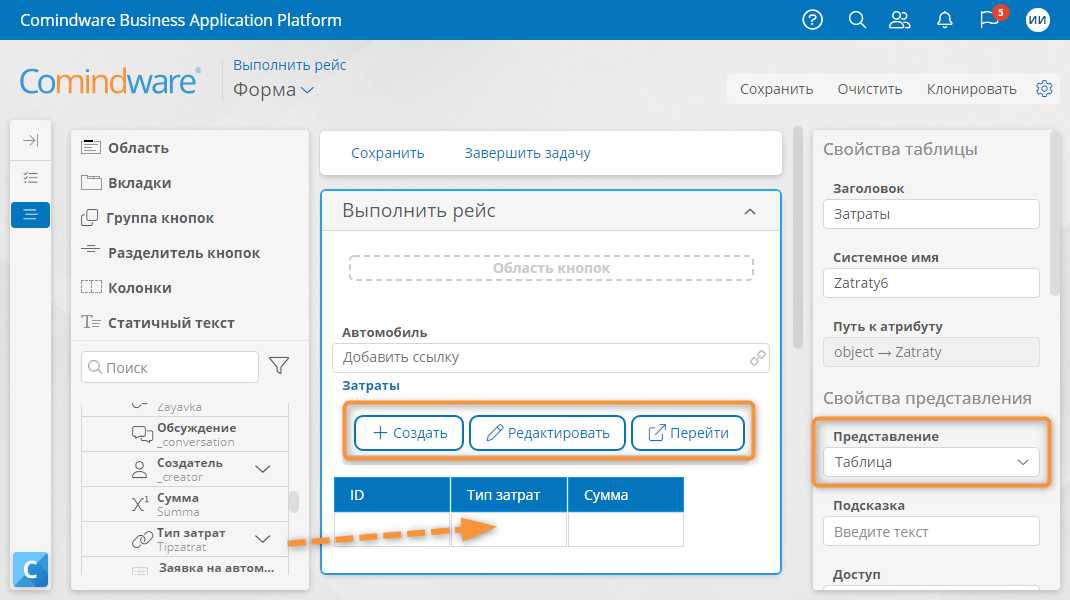Click the Comindware logo

coord(111,81)
